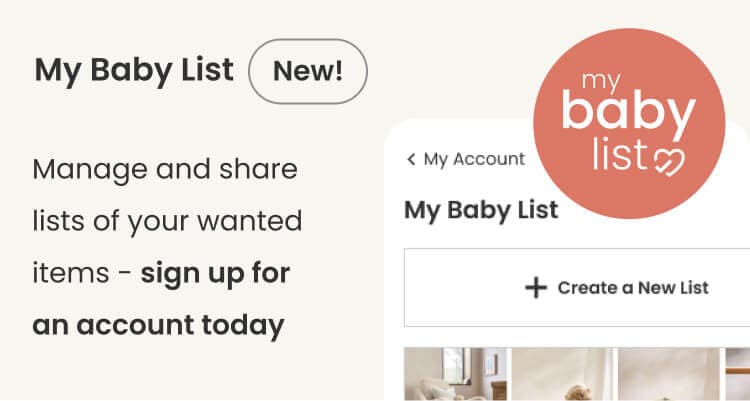Viewport: 750px width, 401px height.
Task: Click the 'Manage and share' text line
Action: tap(165, 169)
